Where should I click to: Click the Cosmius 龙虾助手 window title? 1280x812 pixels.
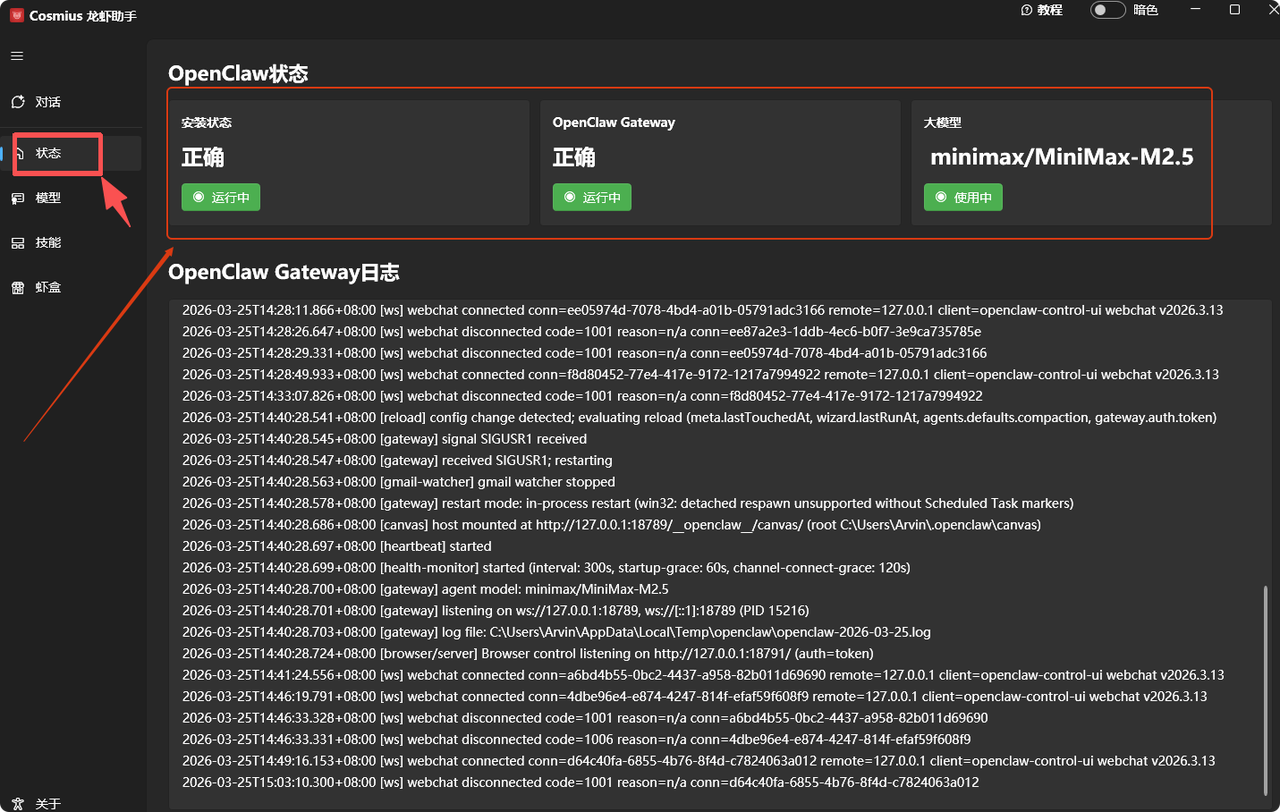83,15
